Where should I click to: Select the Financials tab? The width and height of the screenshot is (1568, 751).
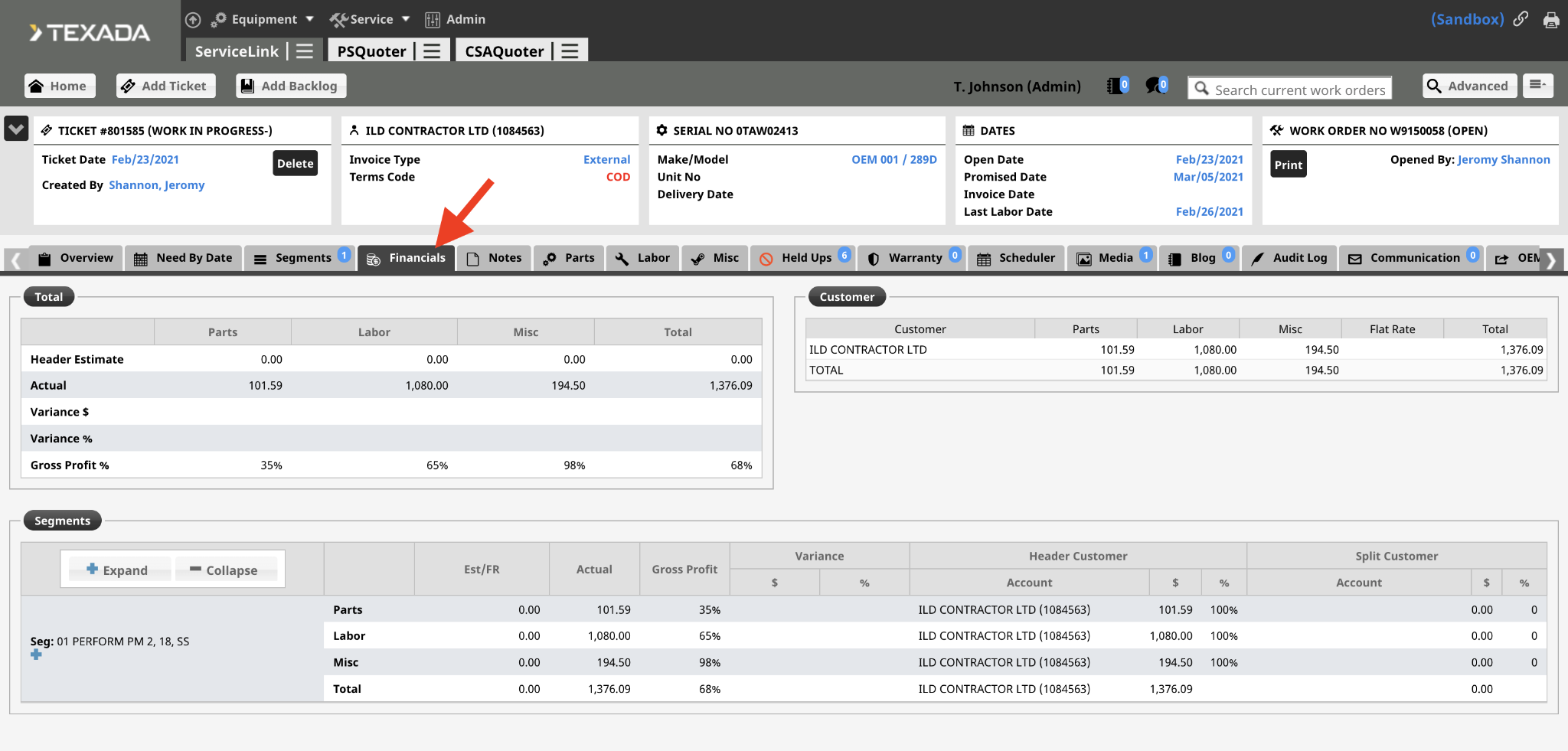(407, 258)
